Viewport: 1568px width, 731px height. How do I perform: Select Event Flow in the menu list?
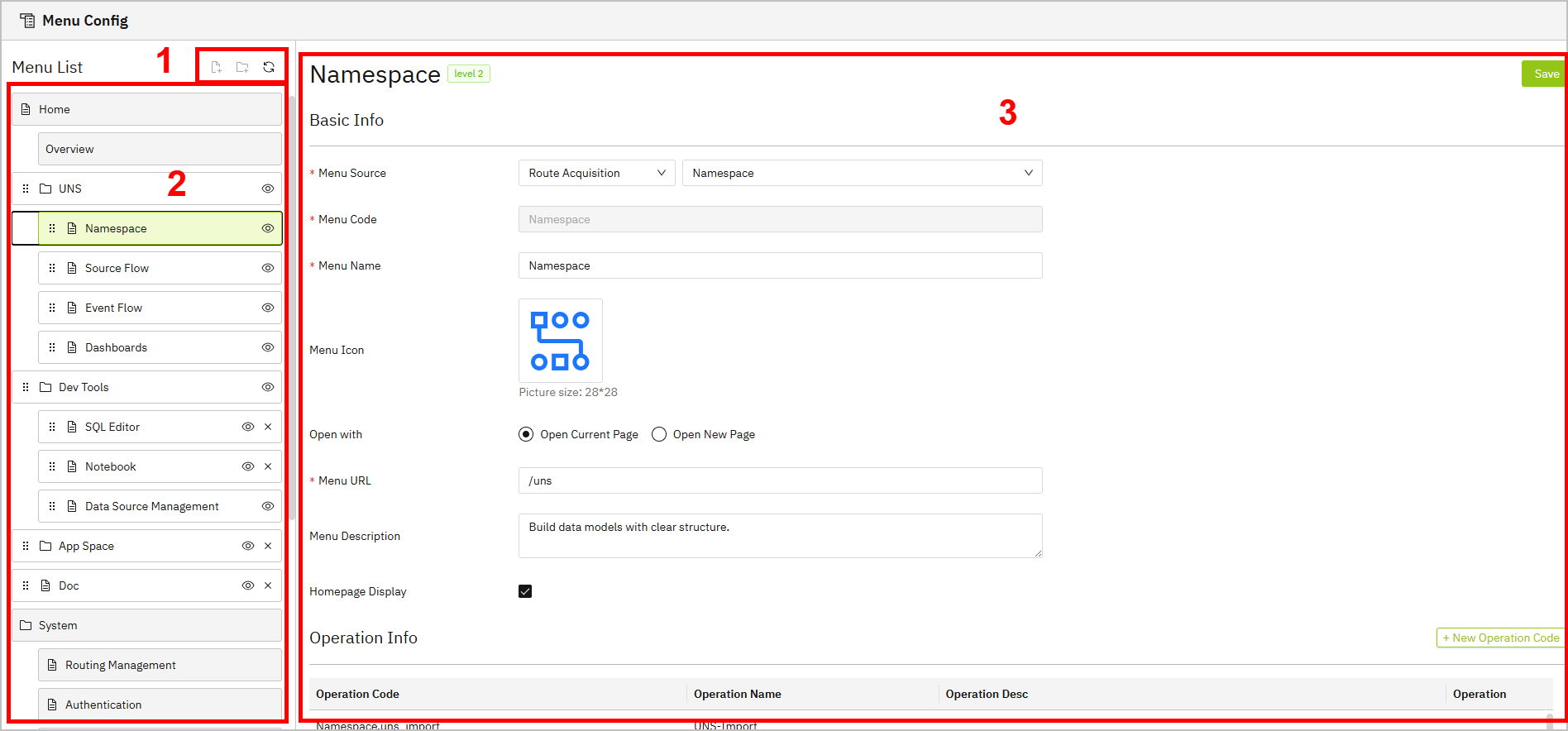[x=114, y=308]
